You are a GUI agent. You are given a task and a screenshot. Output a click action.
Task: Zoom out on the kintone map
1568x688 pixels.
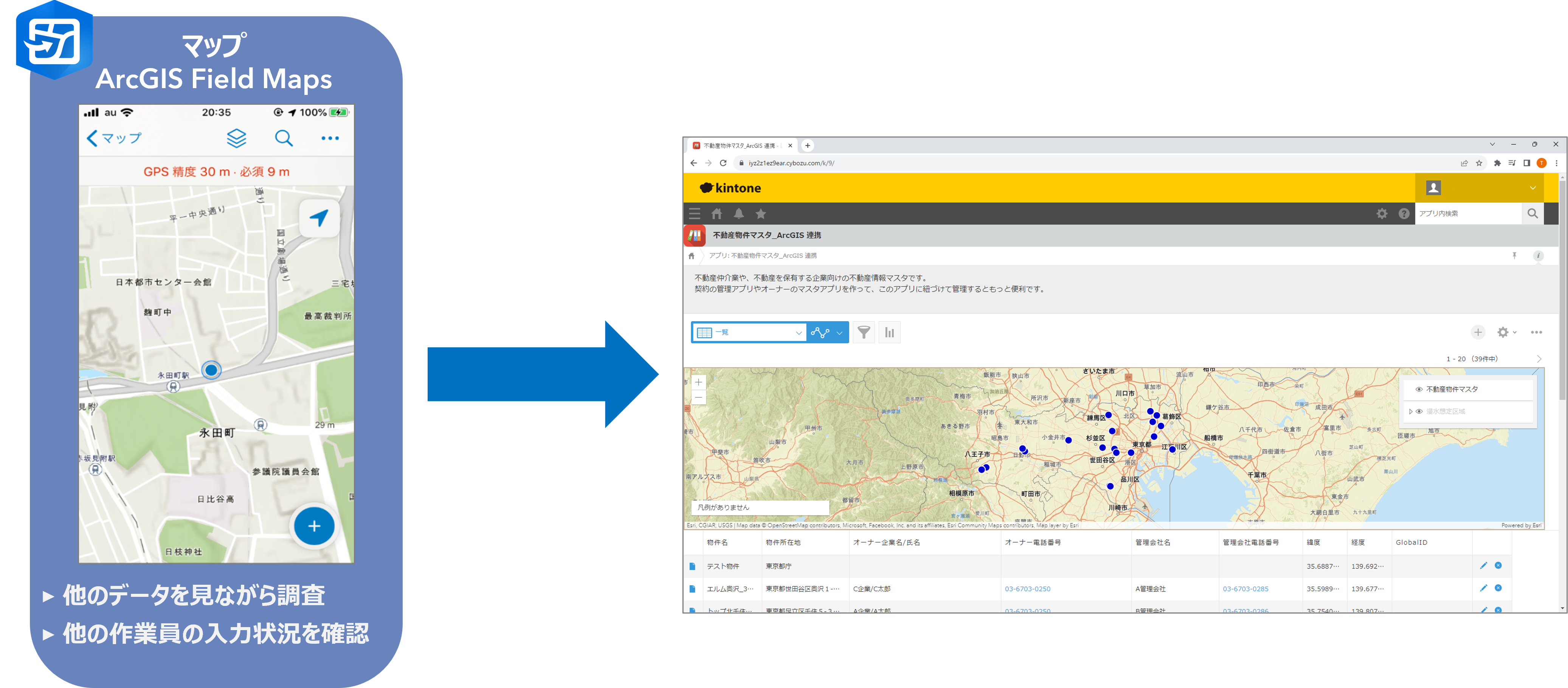698,398
